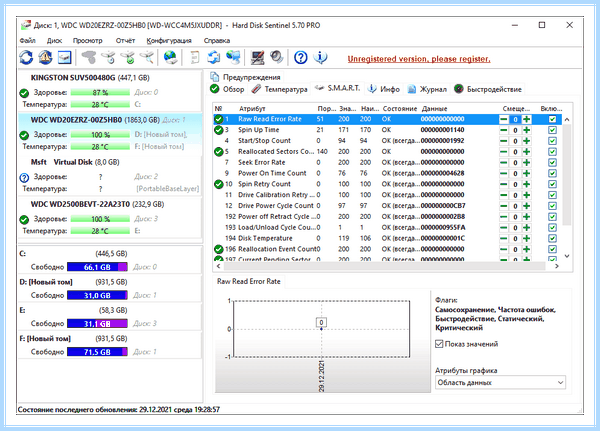Switch to the Обзор tab
600x431 pixels.
(227, 89)
